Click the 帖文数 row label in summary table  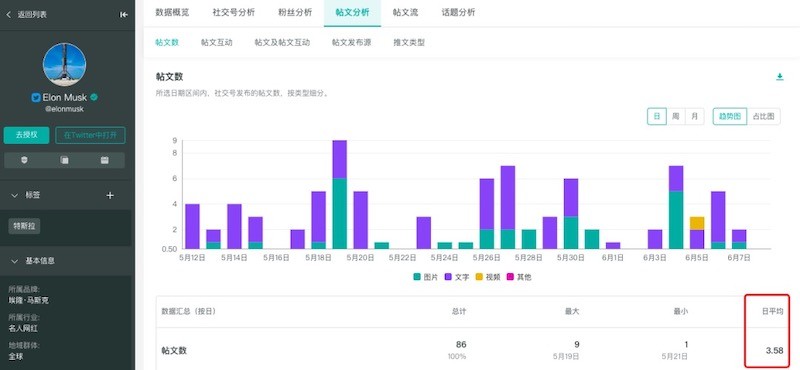click(174, 351)
